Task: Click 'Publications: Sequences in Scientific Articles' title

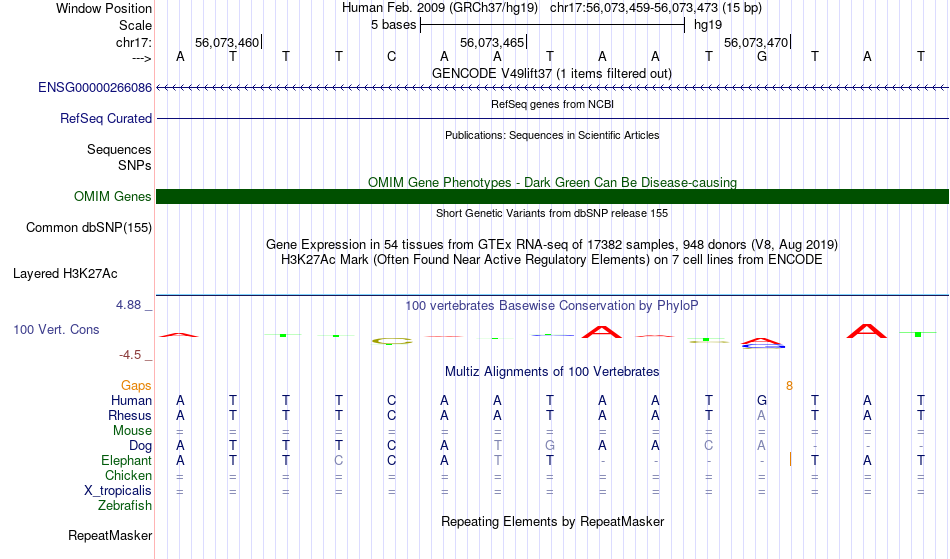Action: (x=552, y=135)
